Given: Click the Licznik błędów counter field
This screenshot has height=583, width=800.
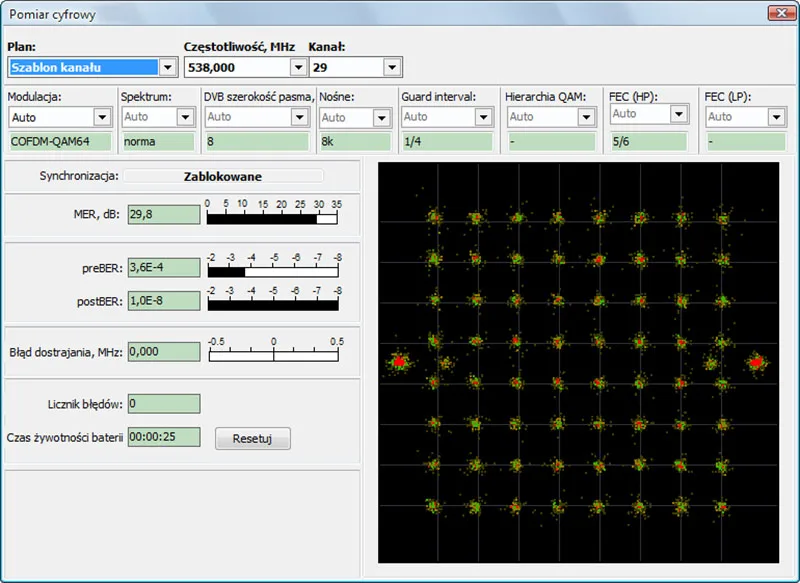Looking at the screenshot, I should click(x=164, y=404).
